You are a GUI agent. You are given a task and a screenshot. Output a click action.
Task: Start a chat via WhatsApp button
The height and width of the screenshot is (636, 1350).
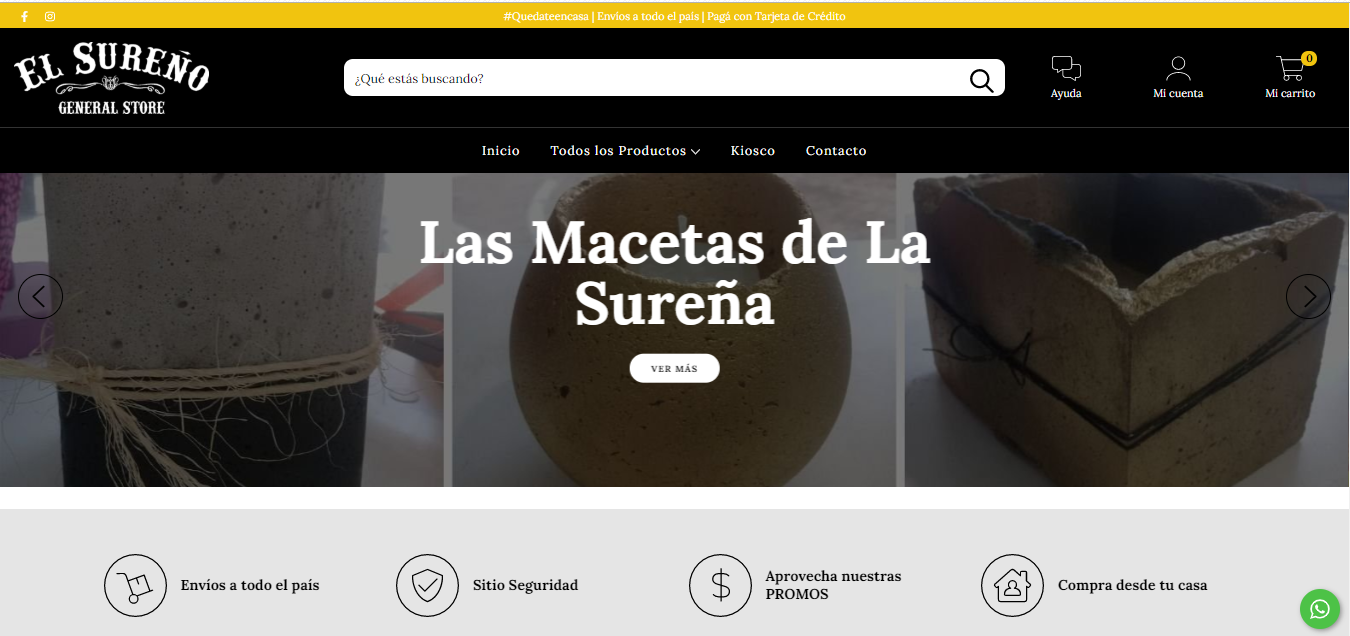tap(1320, 608)
